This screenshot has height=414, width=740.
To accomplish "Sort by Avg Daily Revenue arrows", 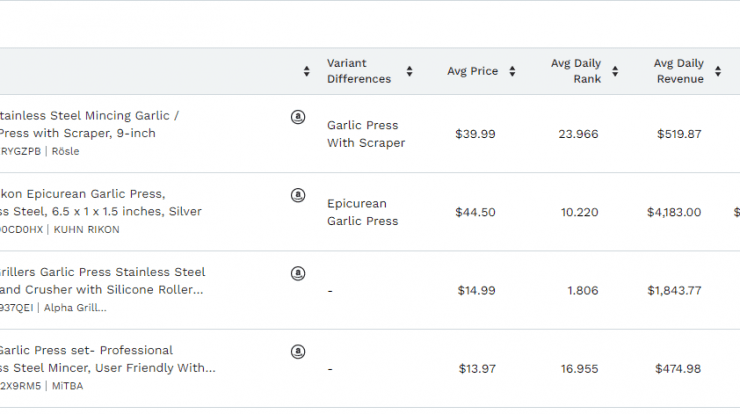I will [718, 71].
